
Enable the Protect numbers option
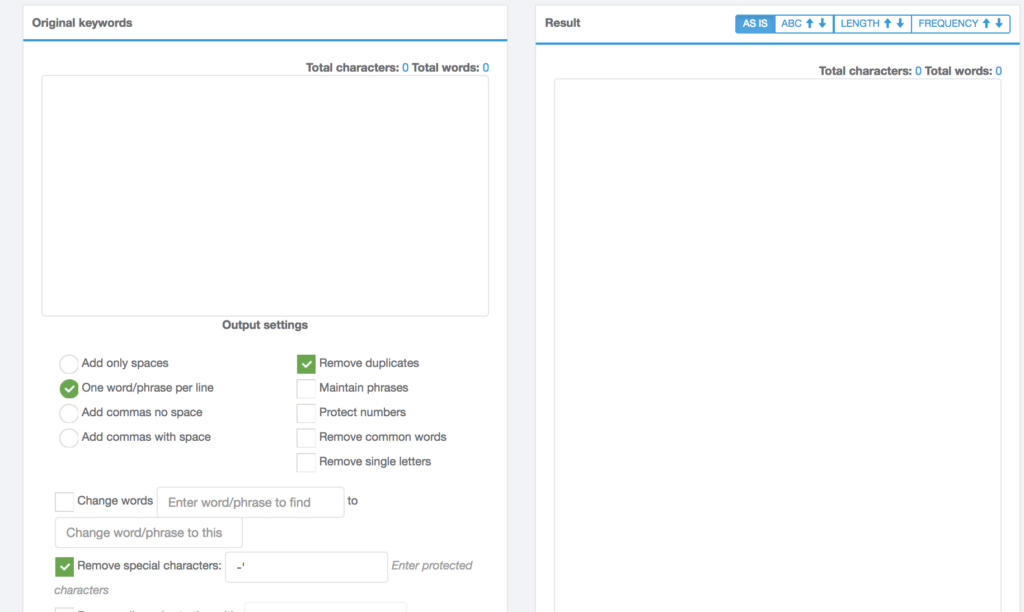[x=306, y=413]
